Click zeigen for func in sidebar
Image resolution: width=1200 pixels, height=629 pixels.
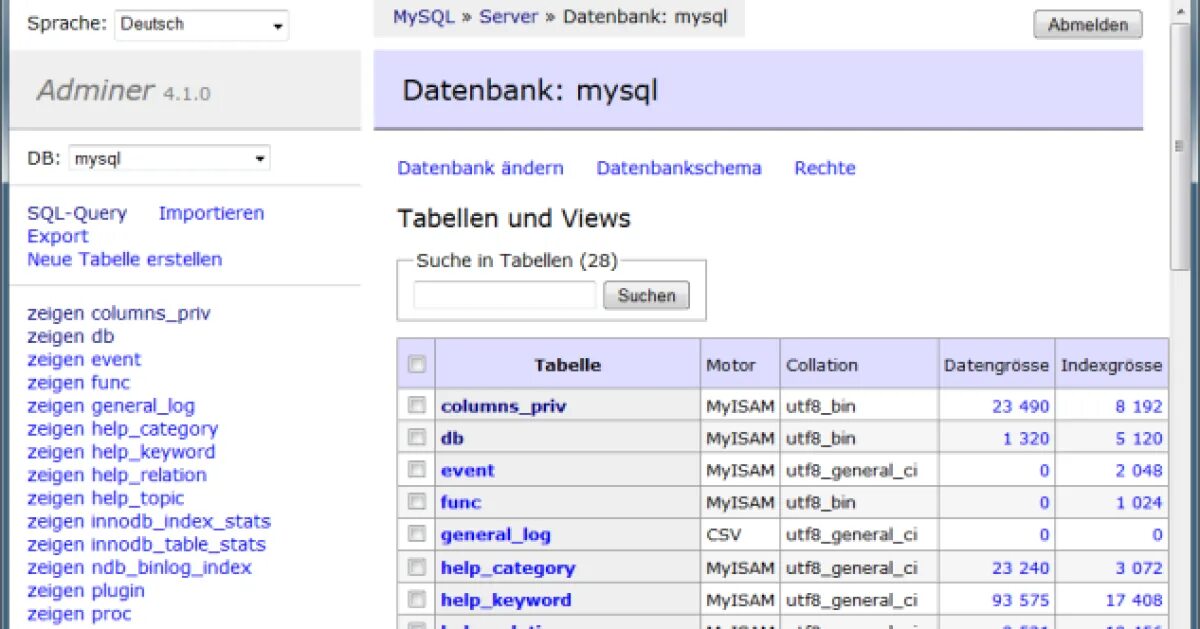pos(56,382)
